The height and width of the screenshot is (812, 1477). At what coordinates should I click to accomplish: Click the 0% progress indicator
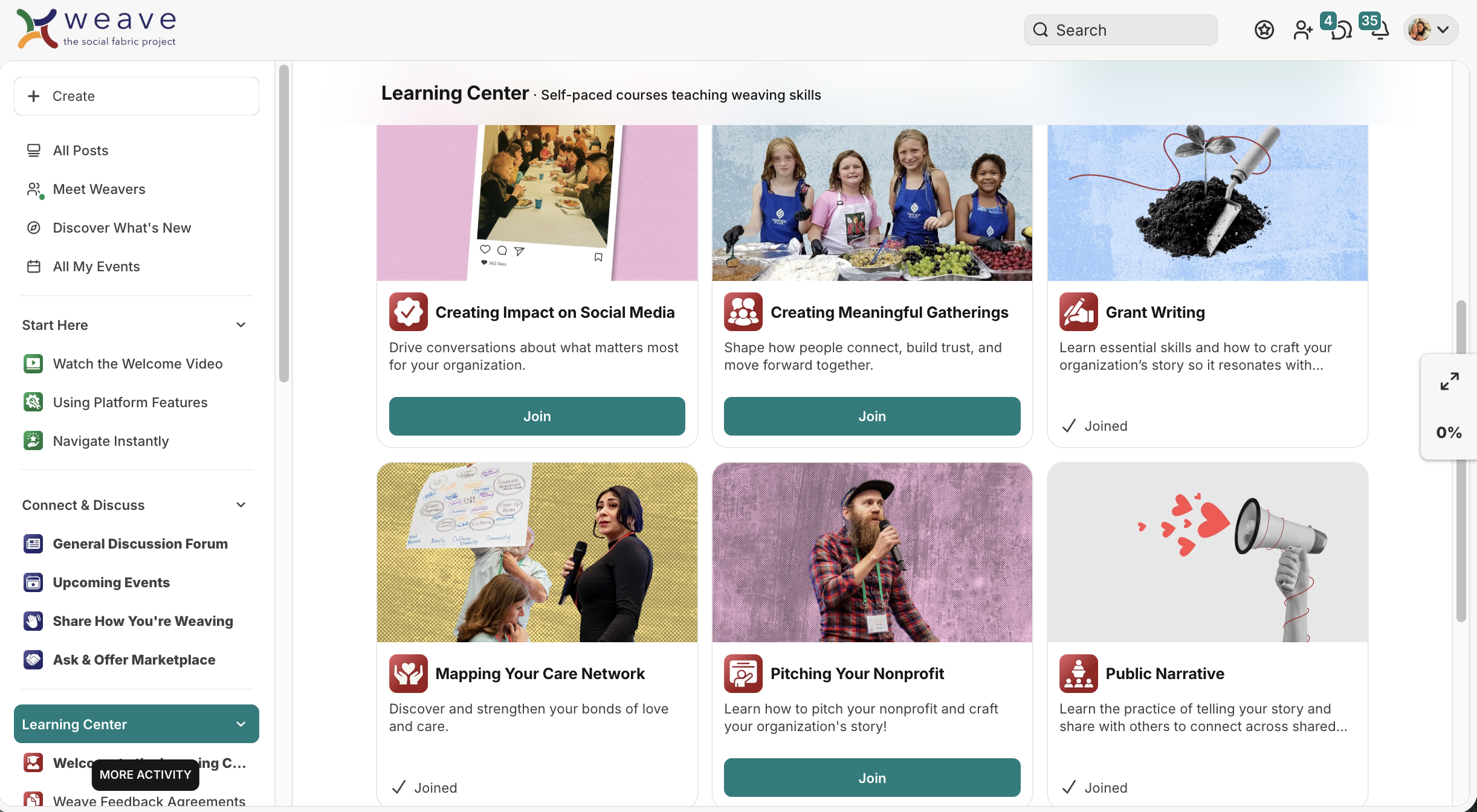pyautogui.click(x=1449, y=433)
